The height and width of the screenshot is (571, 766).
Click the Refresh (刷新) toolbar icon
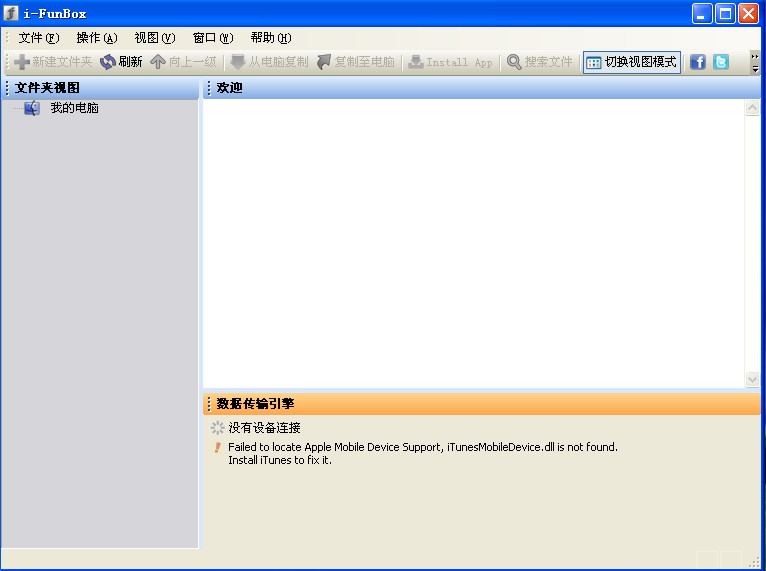(108, 62)
